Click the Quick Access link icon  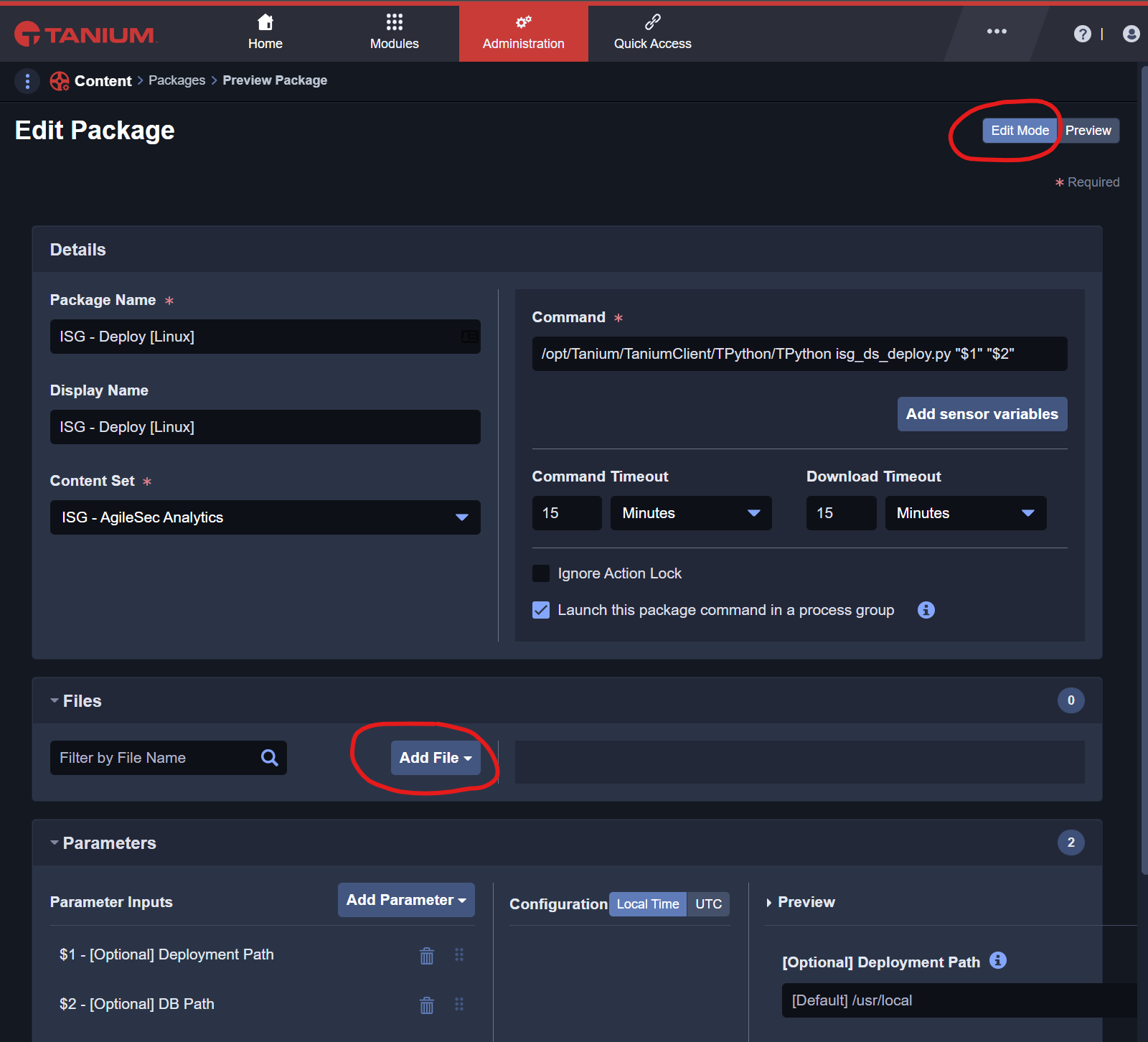[653, 22]
